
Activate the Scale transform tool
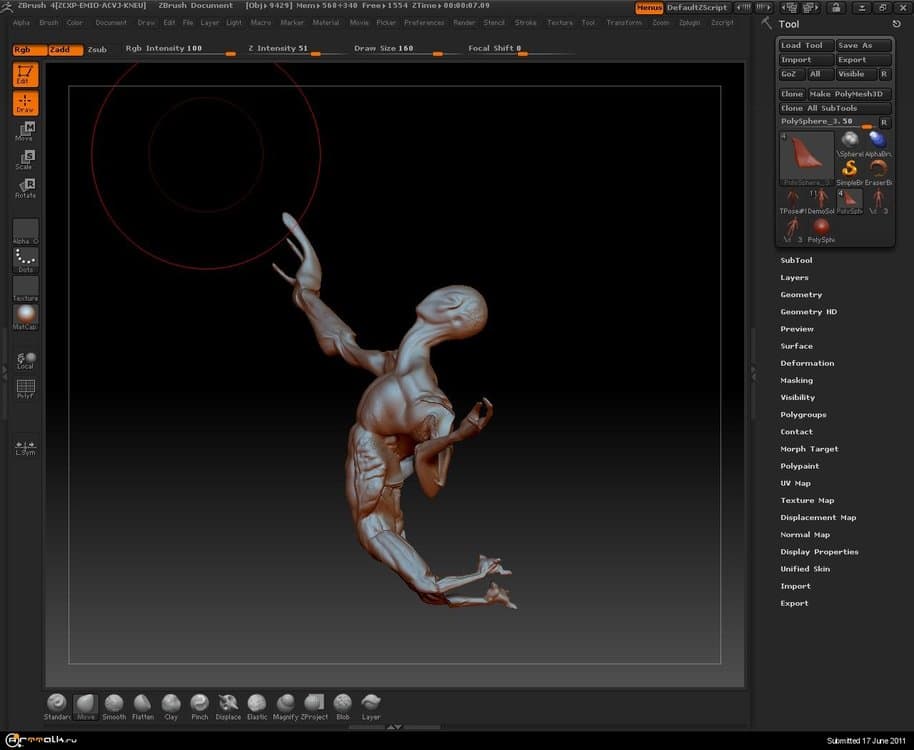pyautogui.click(x=25, y=159)
